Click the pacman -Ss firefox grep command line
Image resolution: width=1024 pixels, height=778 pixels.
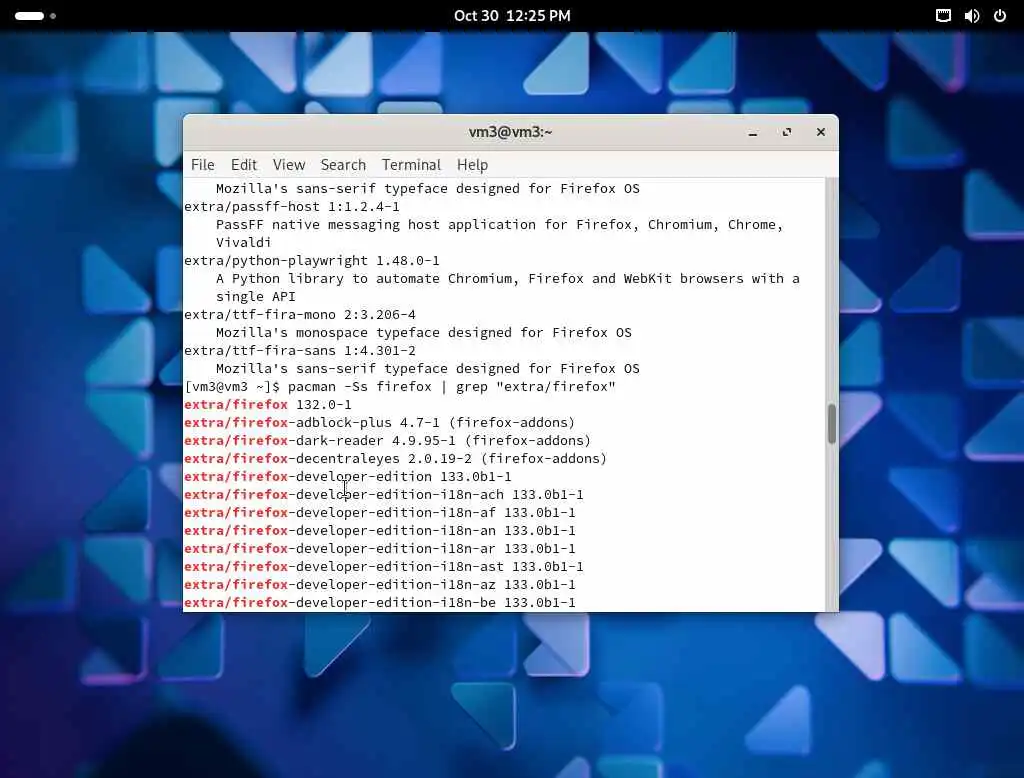pyautogui.click(x=400, y=387)
